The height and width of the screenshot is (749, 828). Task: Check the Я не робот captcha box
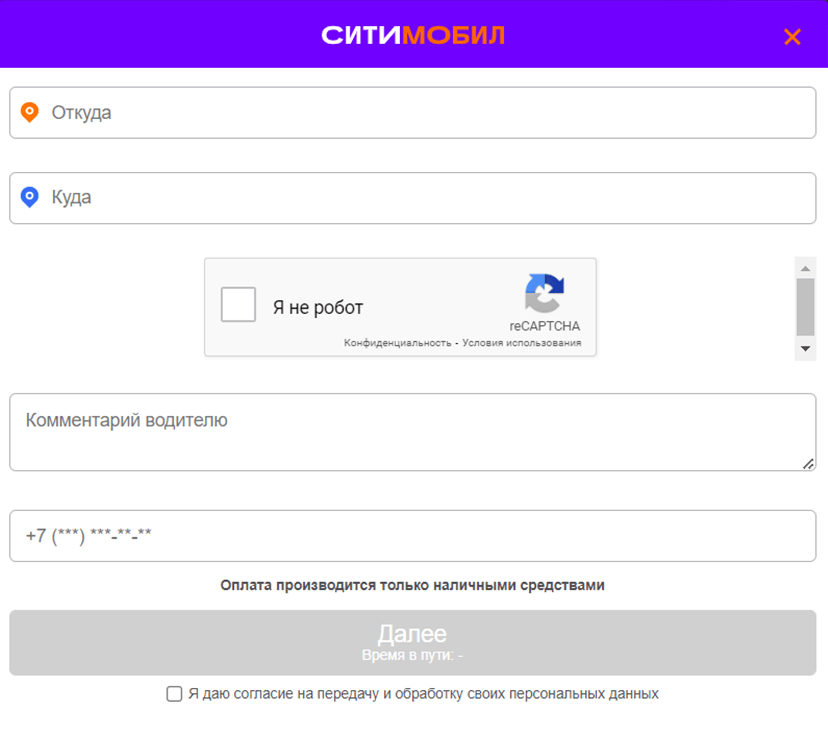(x=238, y=305)
